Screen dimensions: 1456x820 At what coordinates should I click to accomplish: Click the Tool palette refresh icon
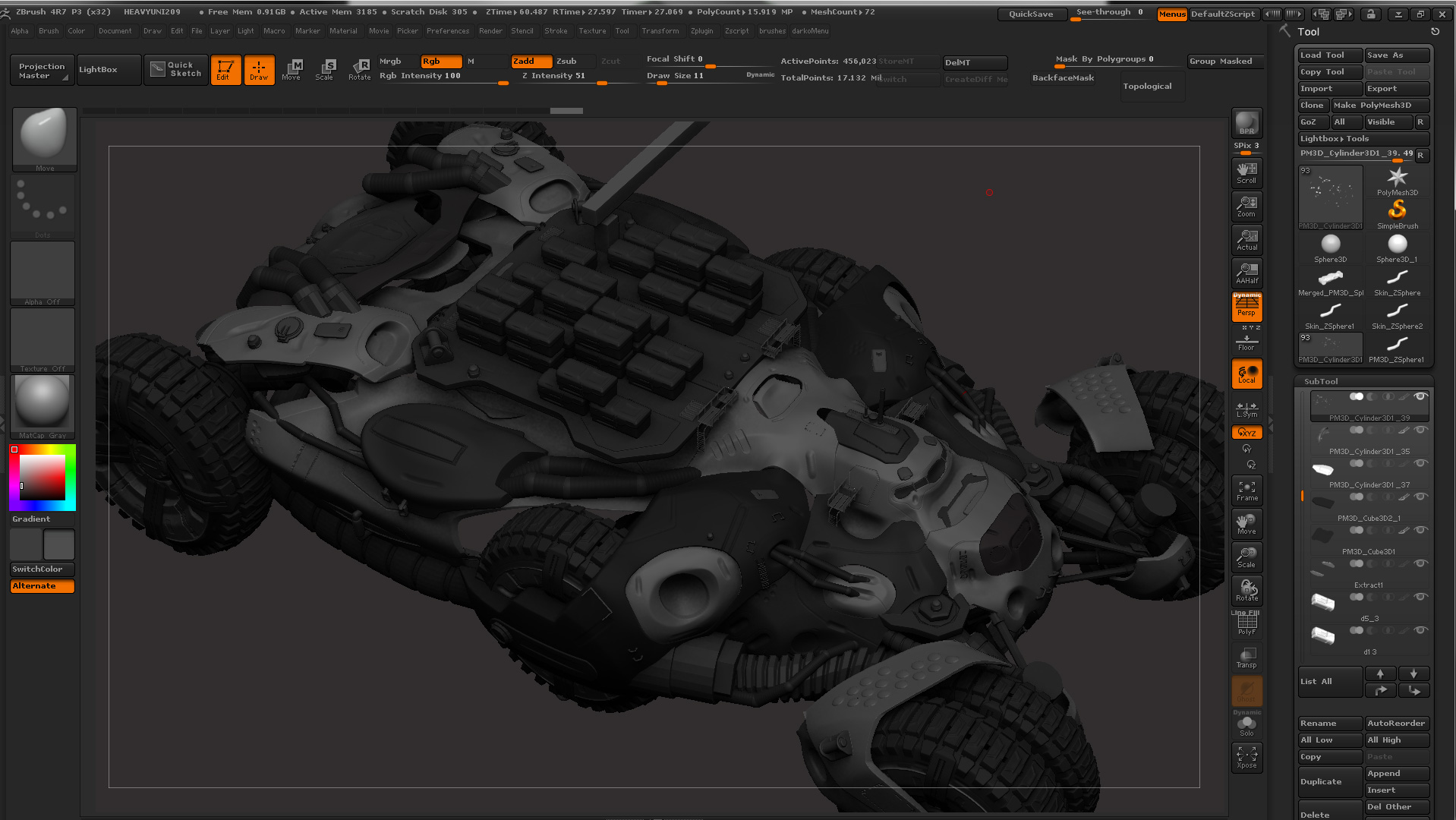pos(1435,32)
